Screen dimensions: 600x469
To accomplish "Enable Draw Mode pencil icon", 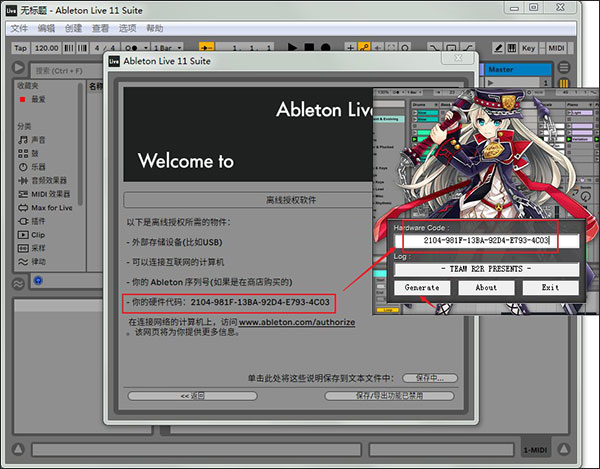I will pos(498,48).
